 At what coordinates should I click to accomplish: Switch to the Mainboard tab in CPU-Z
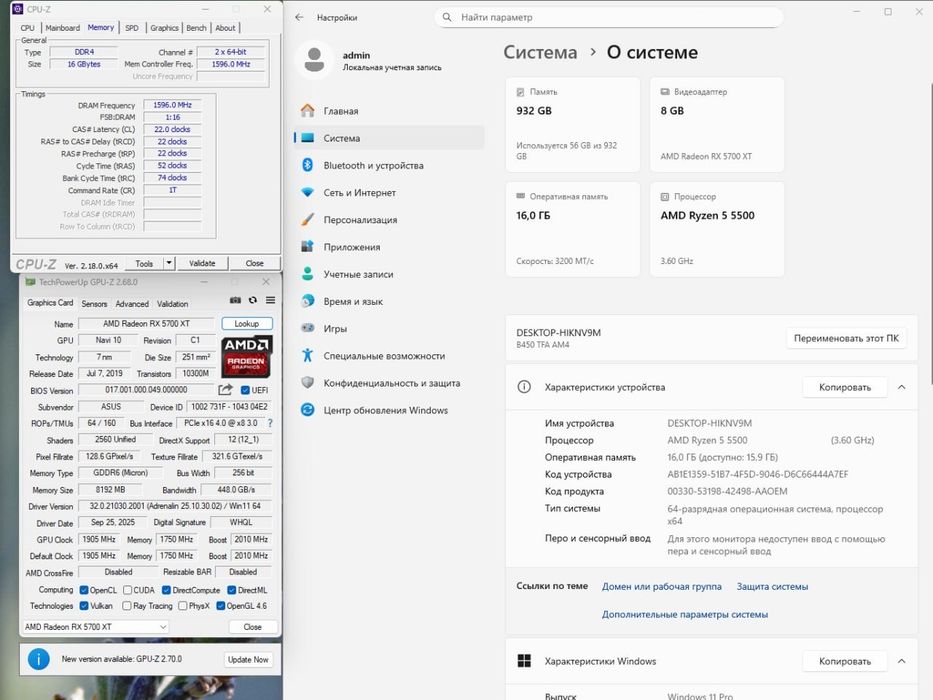62,28
